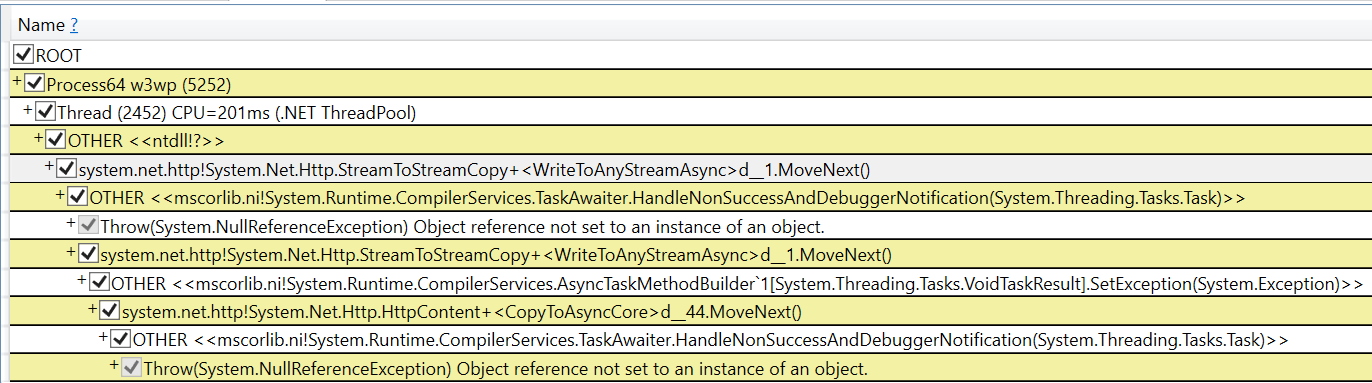Toggle the checkbox on the SetException OTHER row
1372x383 pixels.
point(100,284)
